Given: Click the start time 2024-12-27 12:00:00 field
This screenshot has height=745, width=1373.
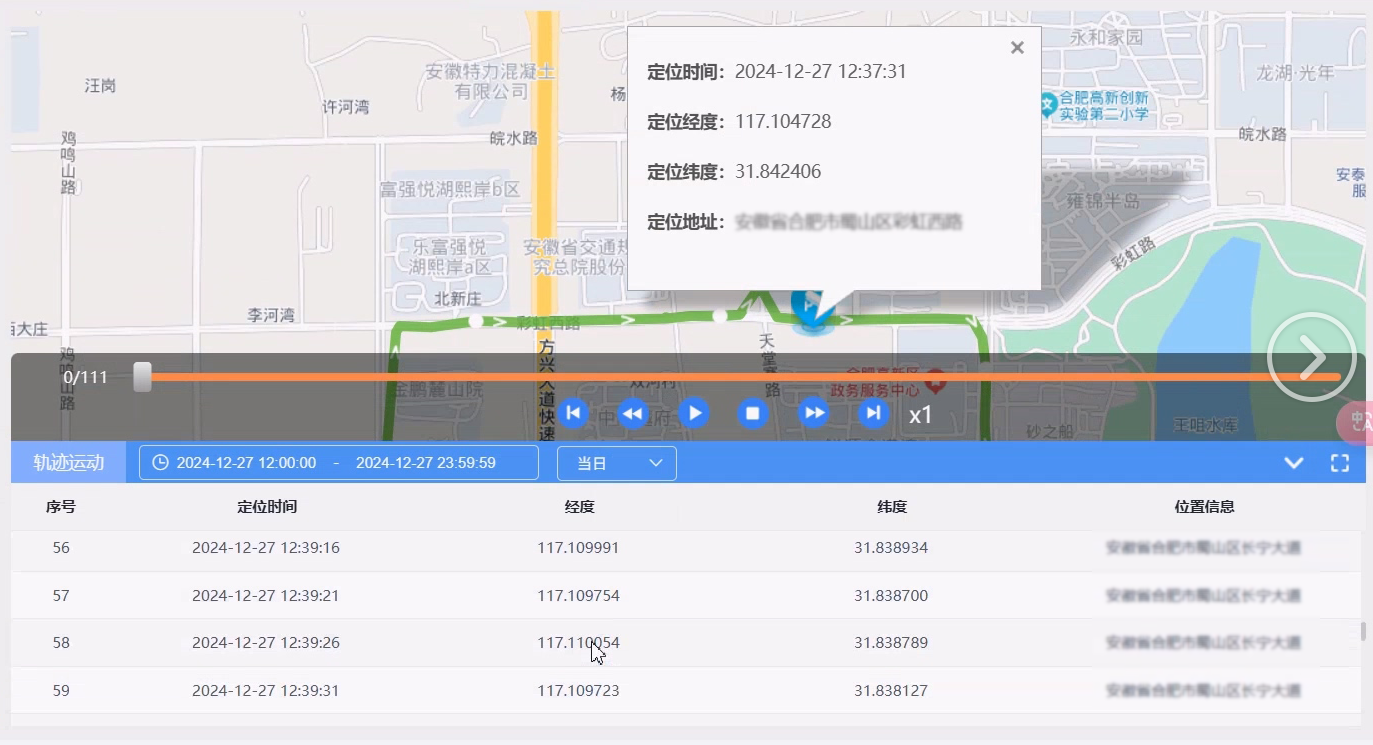Looking at the screenshot, I should (246, 463).
